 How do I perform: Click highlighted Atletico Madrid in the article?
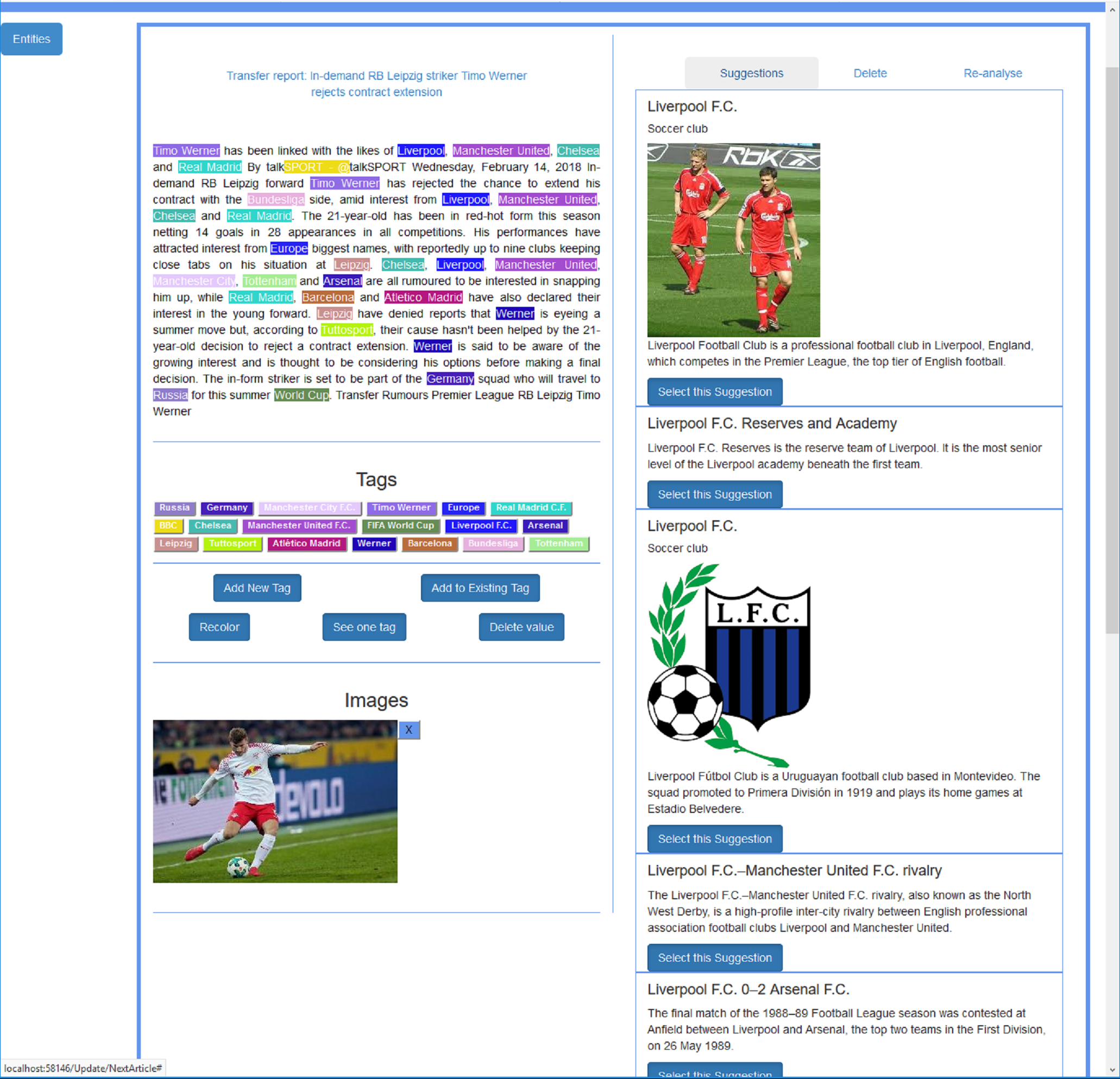423,297
